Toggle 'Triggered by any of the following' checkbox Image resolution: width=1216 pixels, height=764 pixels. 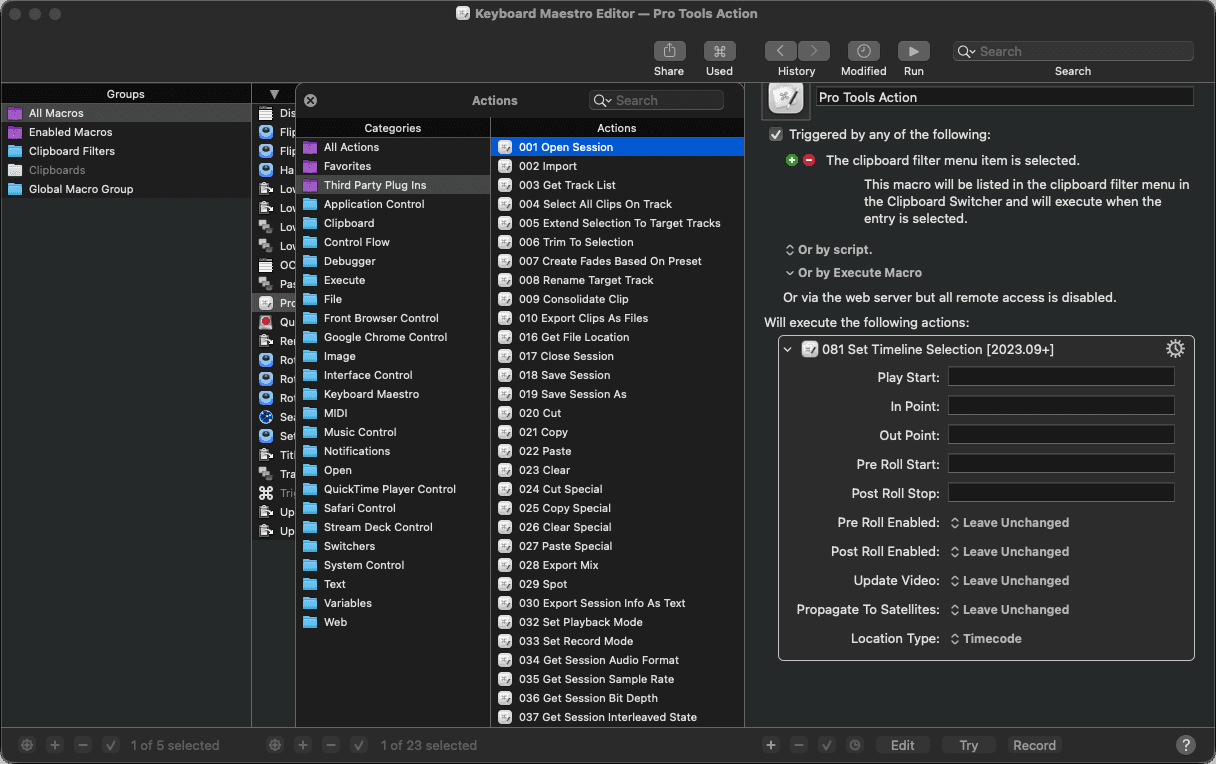(776, 134)
